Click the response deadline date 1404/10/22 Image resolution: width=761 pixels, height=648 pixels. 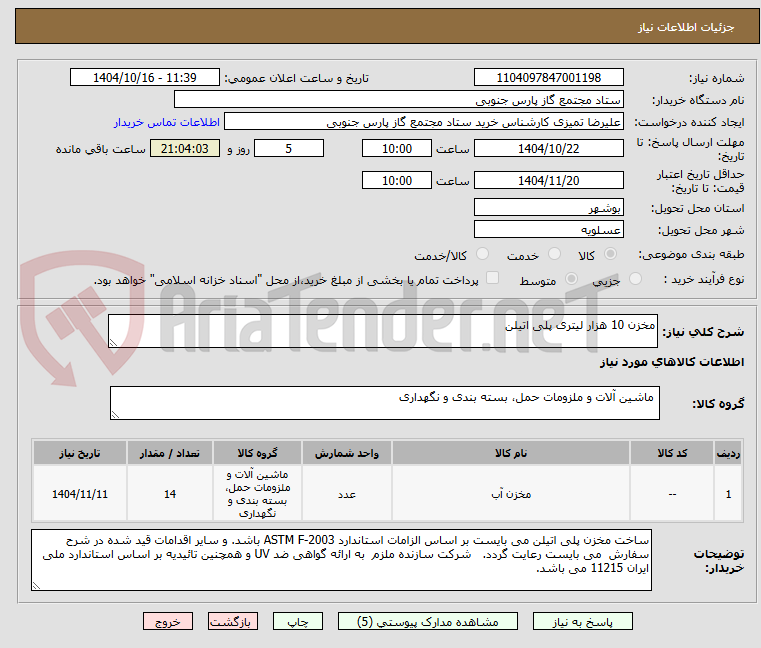click(548, 148)
